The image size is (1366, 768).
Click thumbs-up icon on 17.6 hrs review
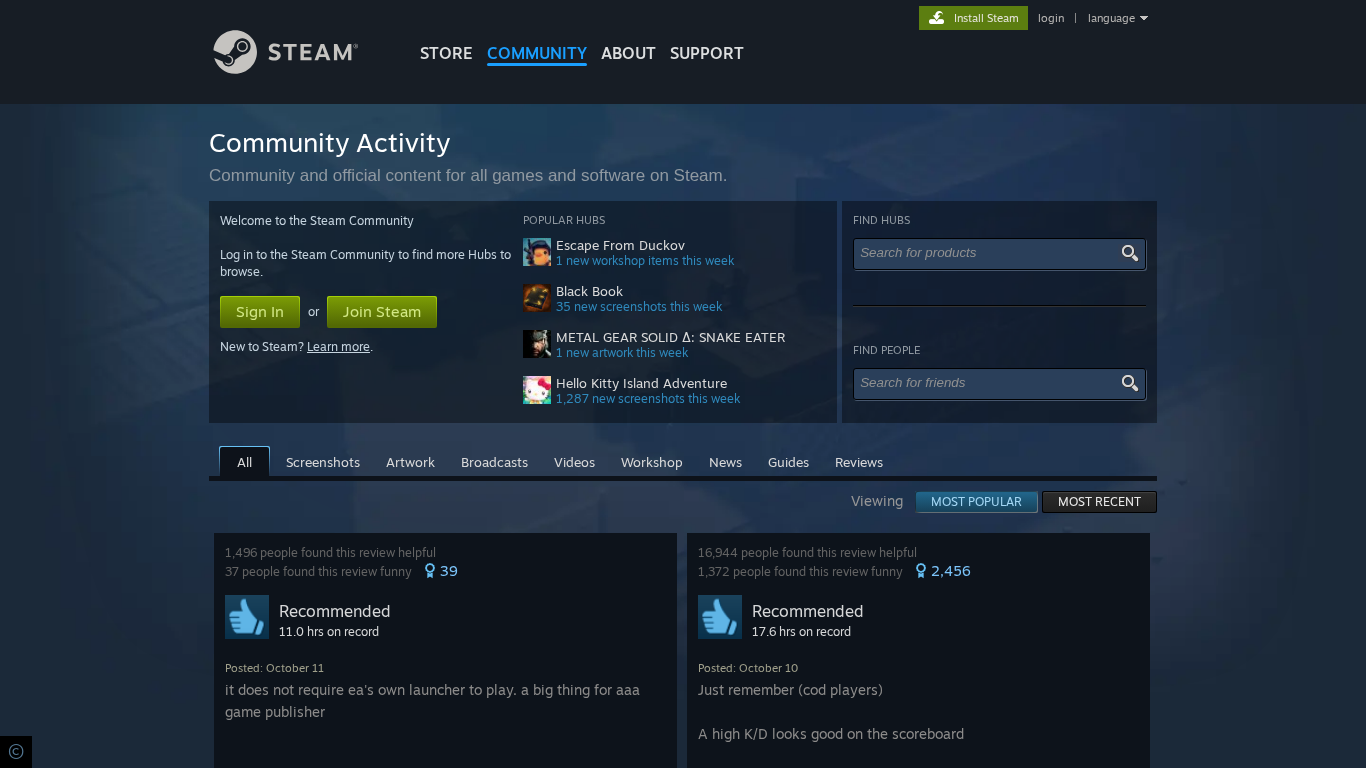click(x=720, y=617)
